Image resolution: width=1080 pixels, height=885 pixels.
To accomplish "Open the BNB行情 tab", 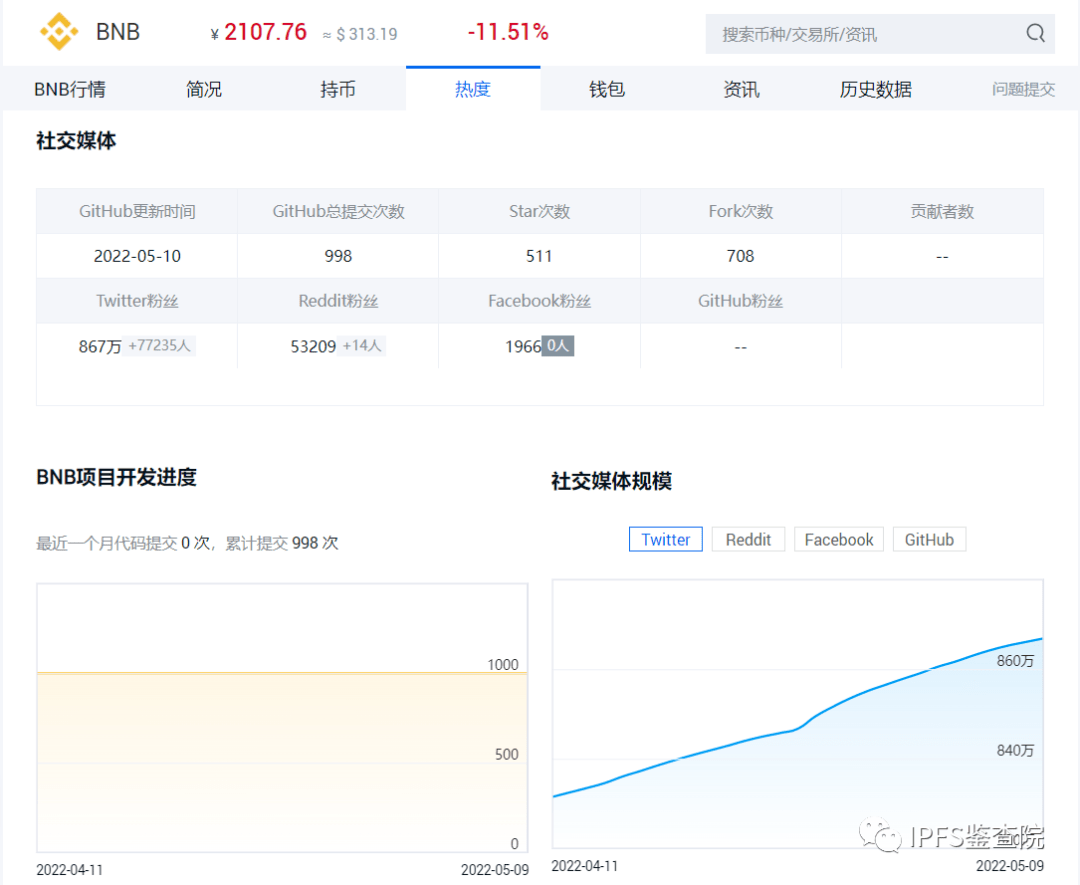I will [x=70, y=89].
